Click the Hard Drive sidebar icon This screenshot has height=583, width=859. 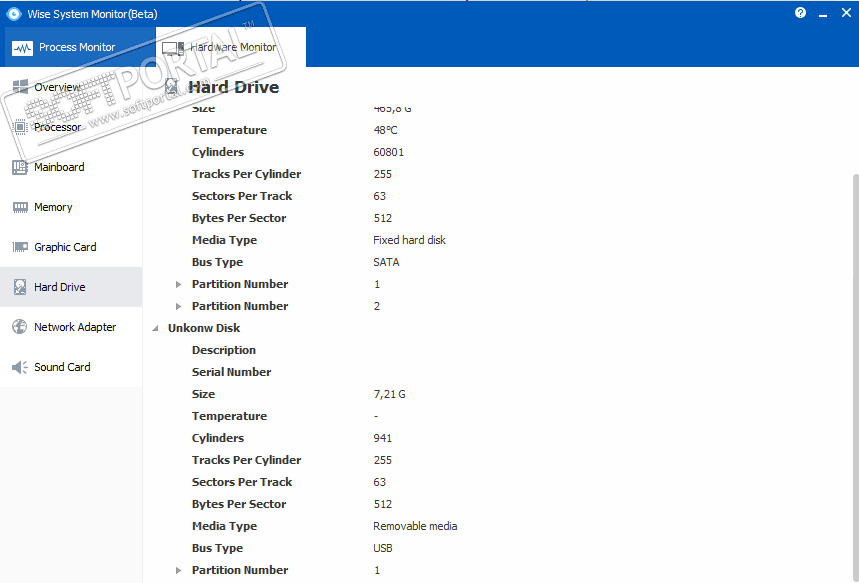coord(20,287)
